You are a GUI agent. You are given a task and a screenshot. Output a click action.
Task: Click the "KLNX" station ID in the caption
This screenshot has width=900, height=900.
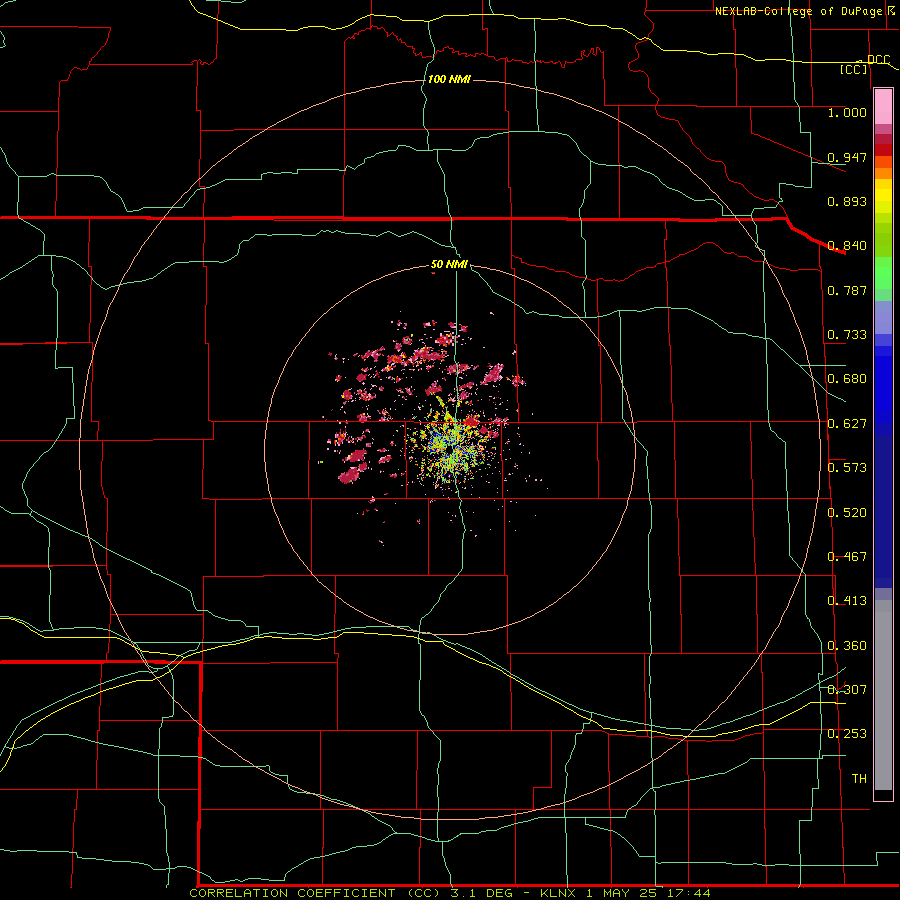click(559, 893)
